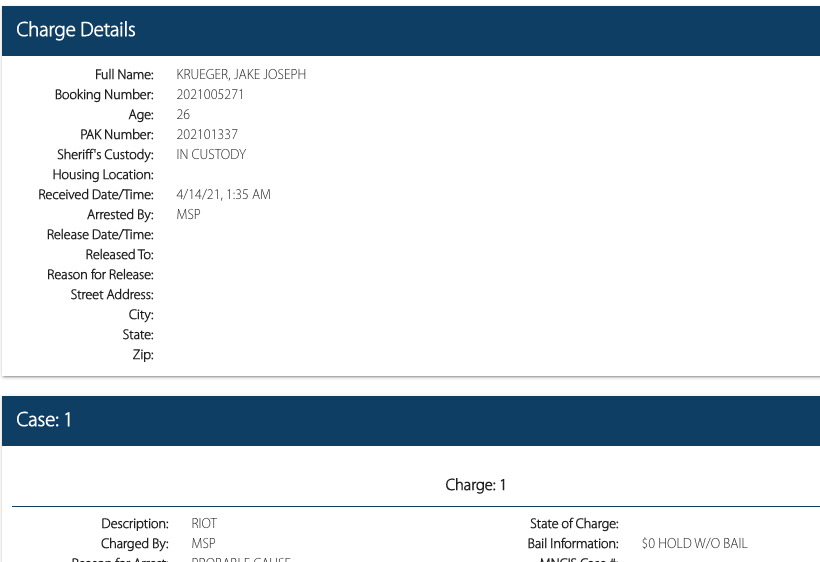Click the State of Charge label
Screen dimensions: 820x562
(574, 524)
